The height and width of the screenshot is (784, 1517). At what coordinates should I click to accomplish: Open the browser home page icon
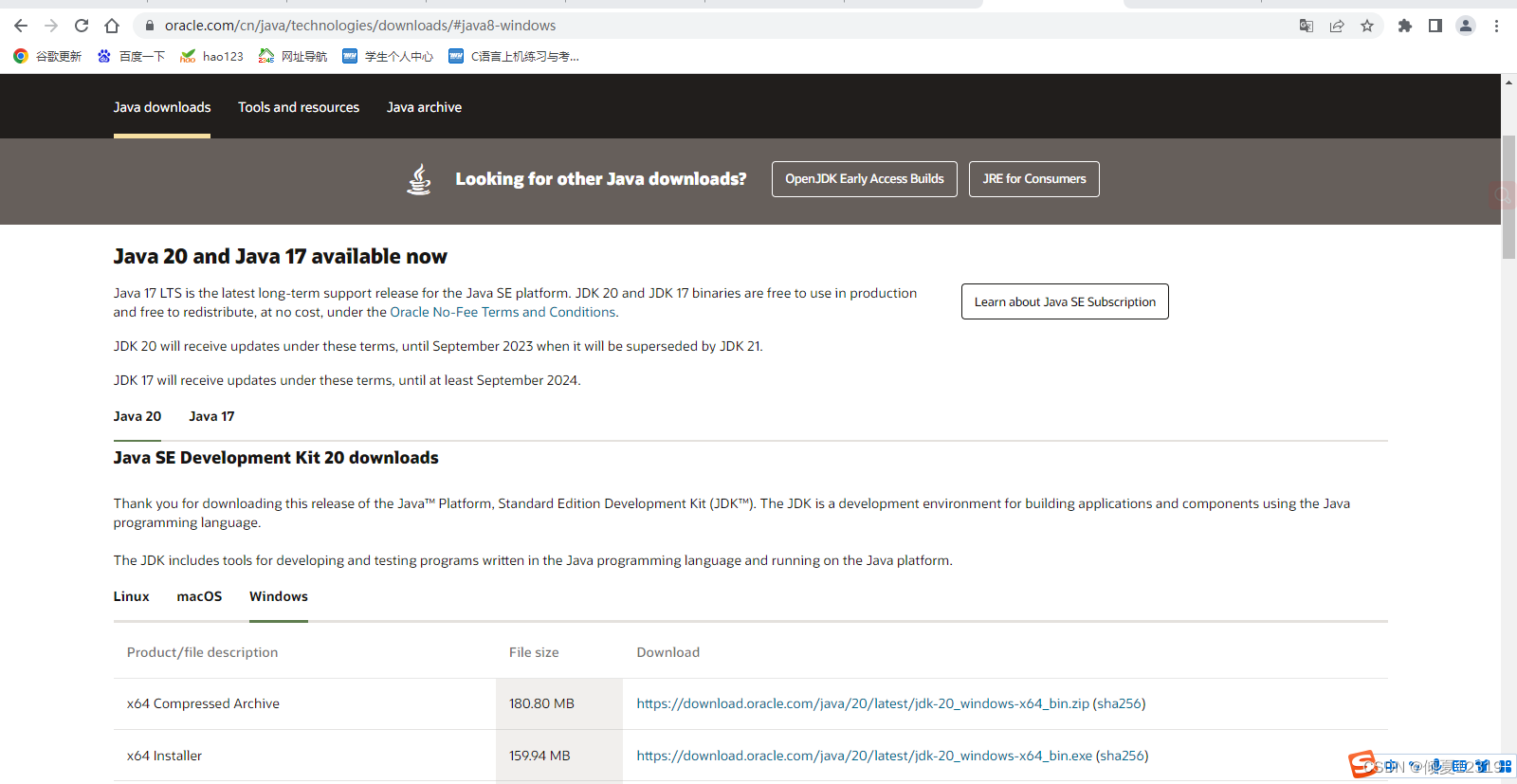(x=112, y=26)
